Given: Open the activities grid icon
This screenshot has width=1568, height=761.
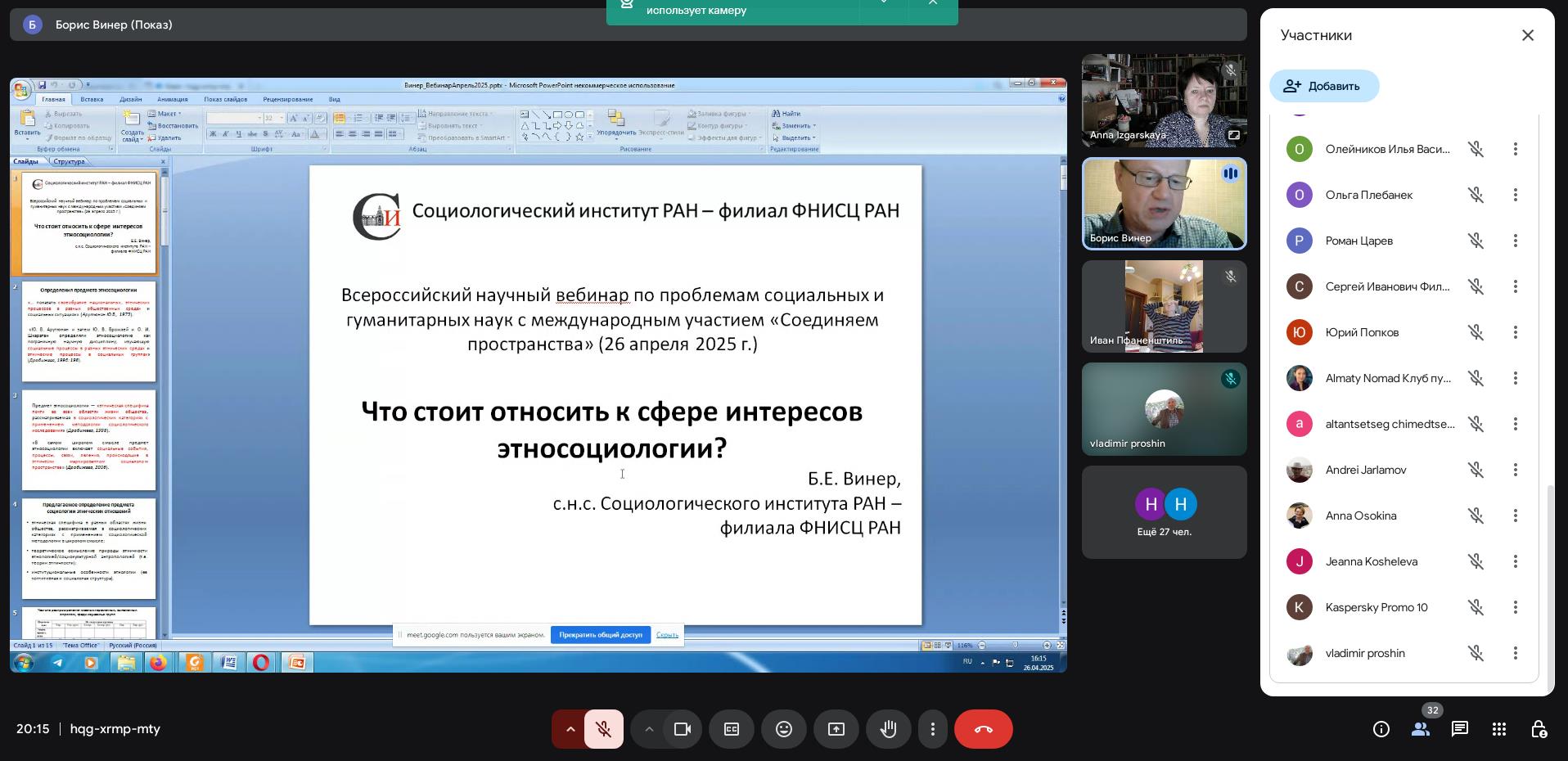Looking at the screenshot, I should [x=1498, y=729].
